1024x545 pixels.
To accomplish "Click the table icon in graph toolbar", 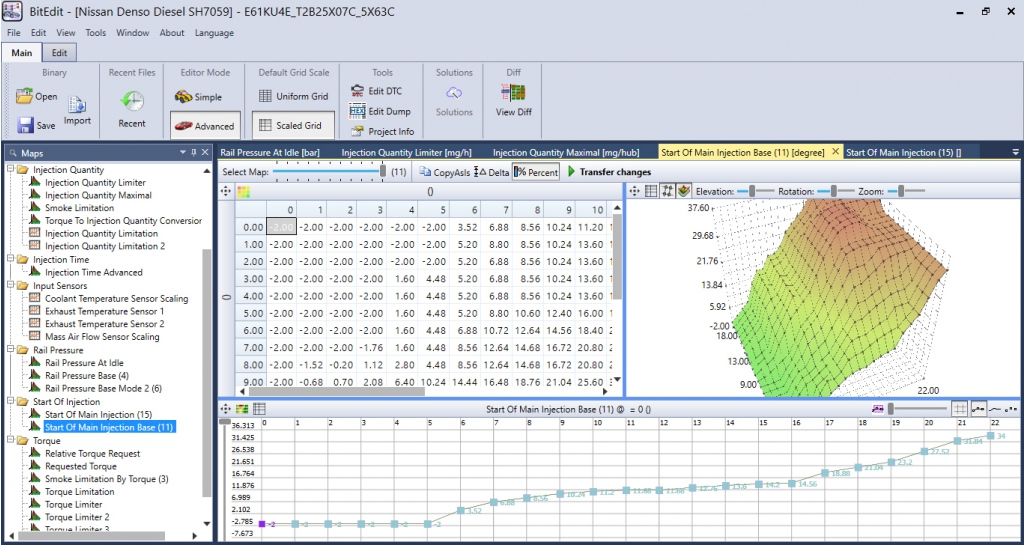I will coord(259,409).
